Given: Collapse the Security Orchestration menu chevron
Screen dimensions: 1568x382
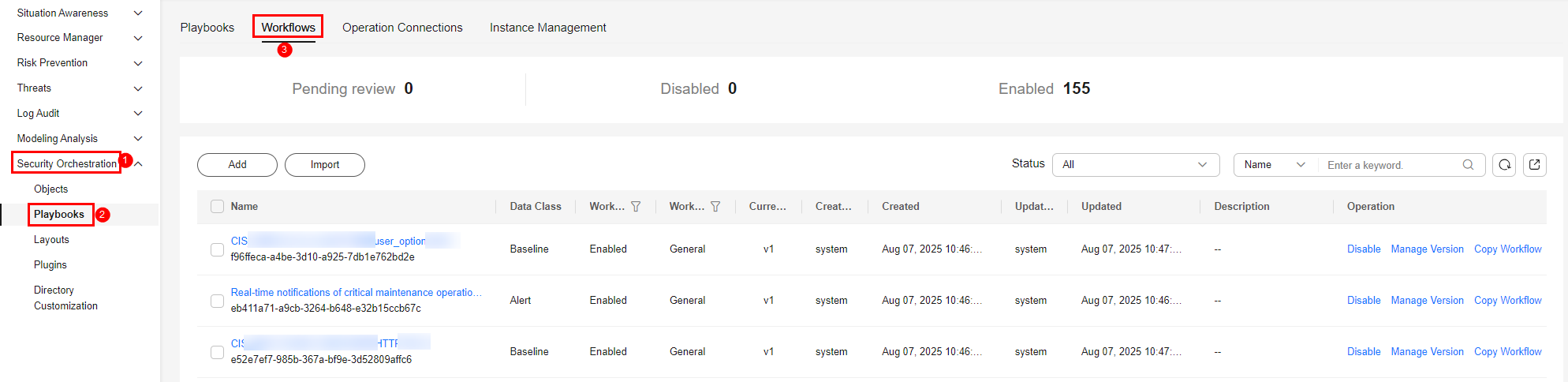Looking at the screenshot, I should click(x=138, y=164).
